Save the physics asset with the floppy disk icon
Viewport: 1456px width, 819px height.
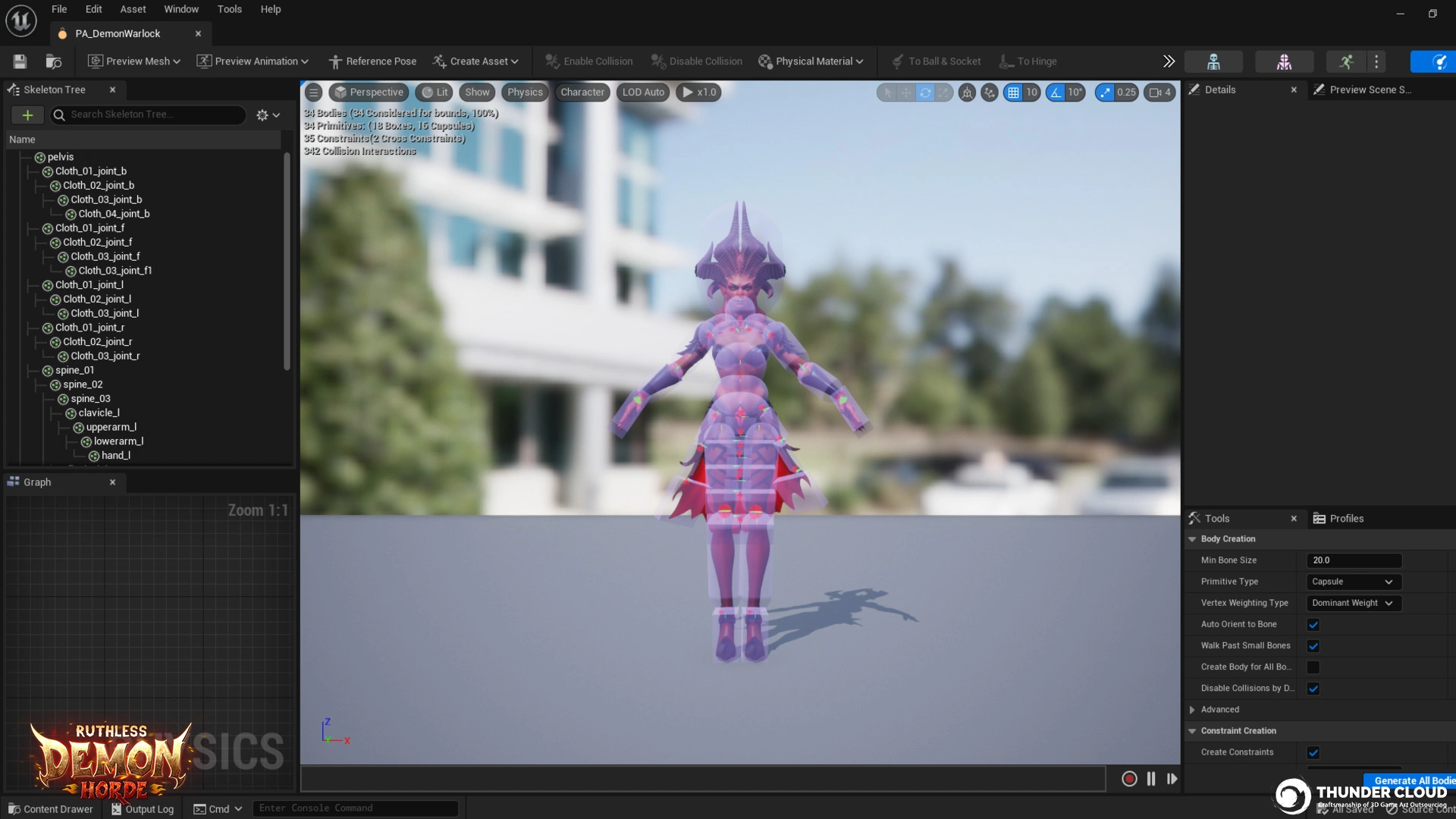20,61
